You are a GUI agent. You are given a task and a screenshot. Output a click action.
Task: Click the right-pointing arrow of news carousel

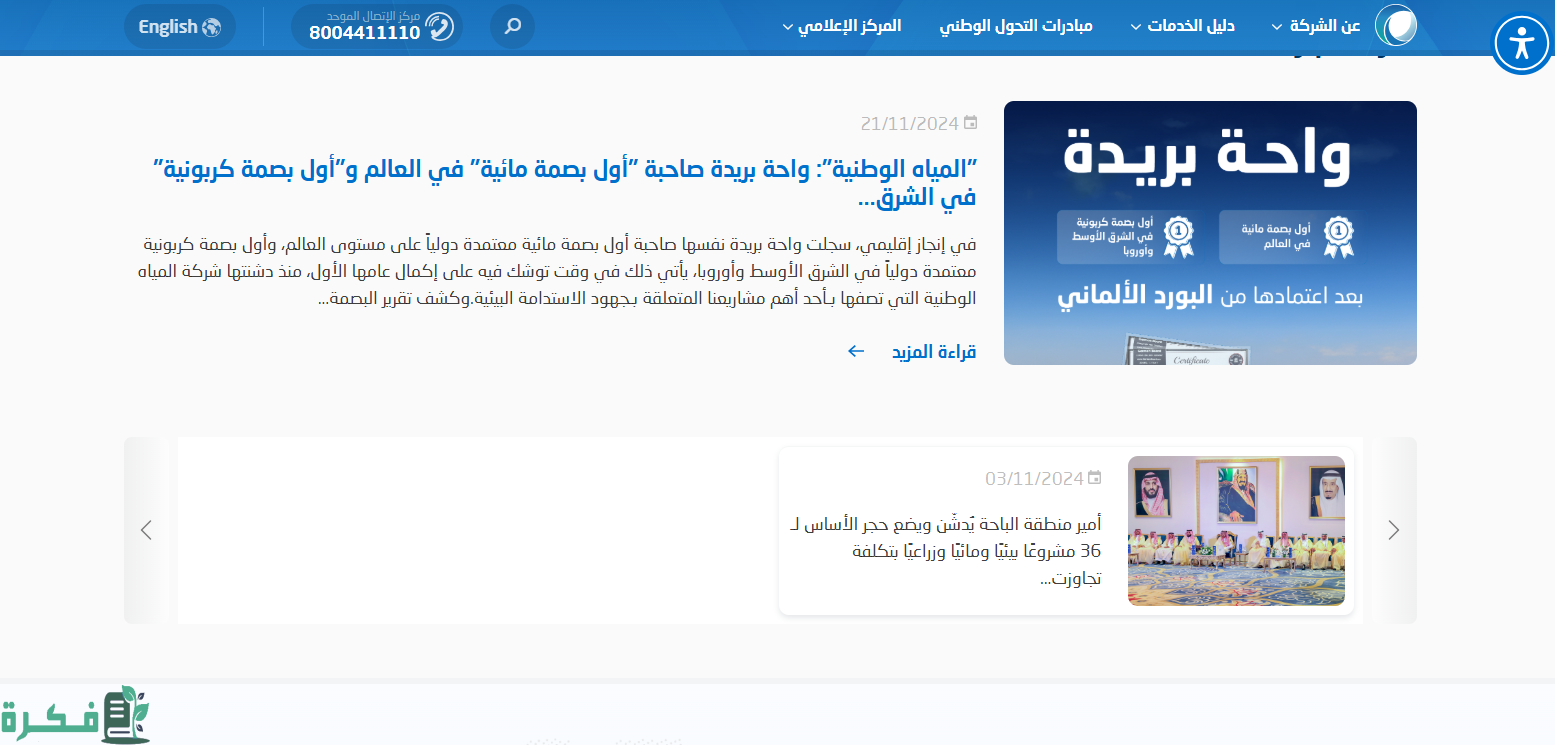[1393, 530]
